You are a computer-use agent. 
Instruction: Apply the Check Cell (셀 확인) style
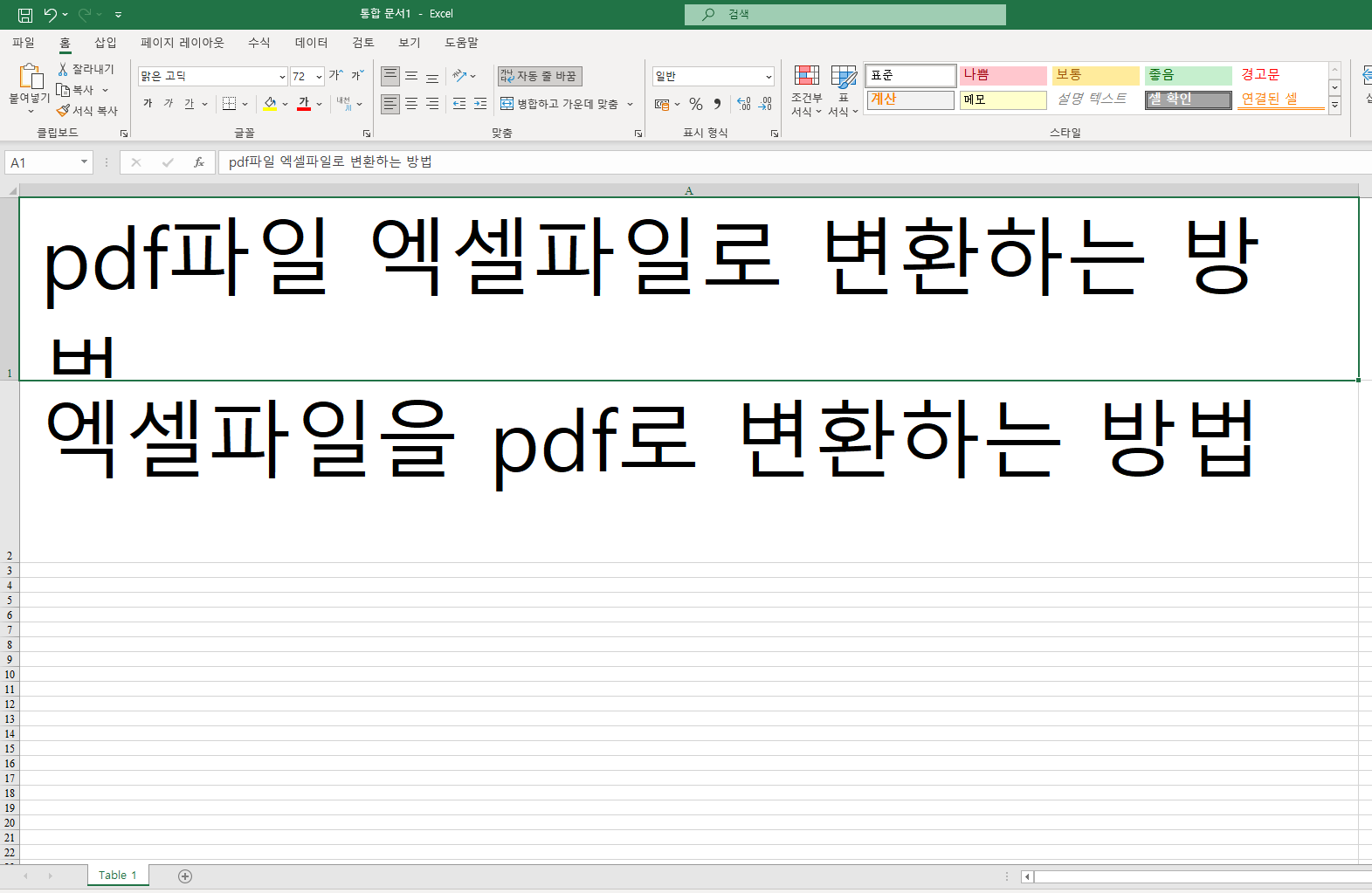[1189, 100]
